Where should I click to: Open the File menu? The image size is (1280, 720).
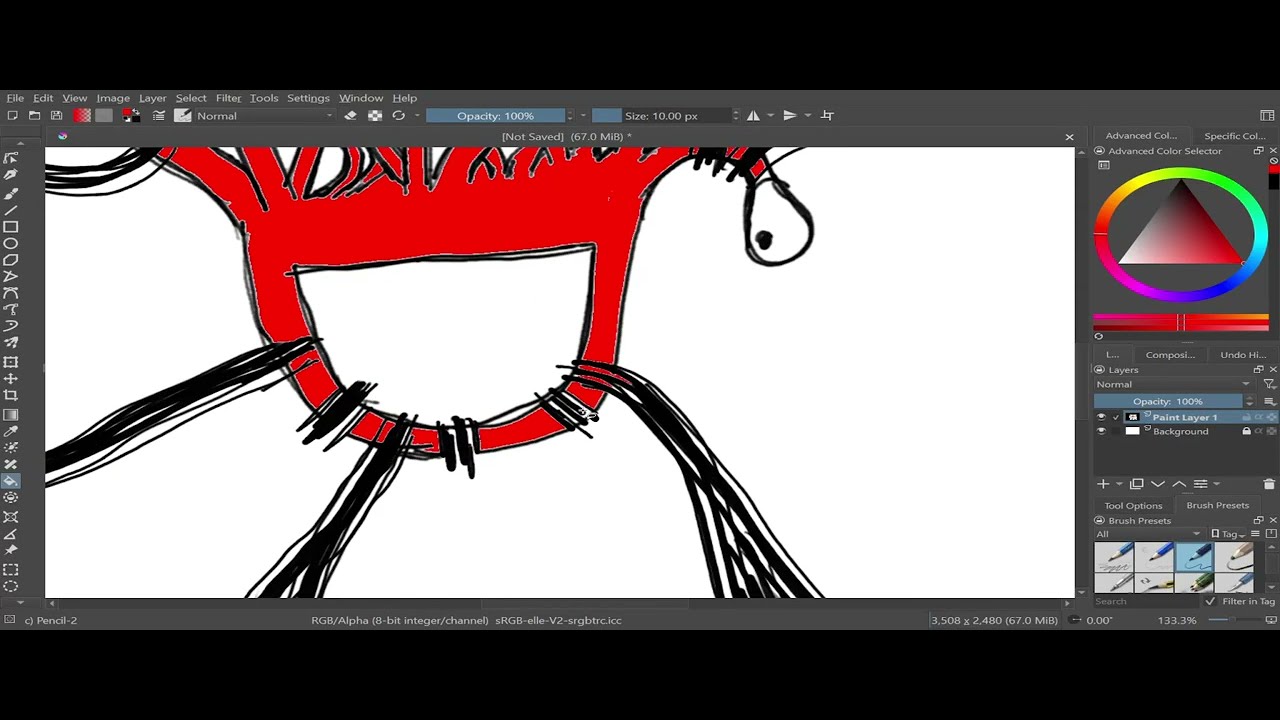point(15,98)
